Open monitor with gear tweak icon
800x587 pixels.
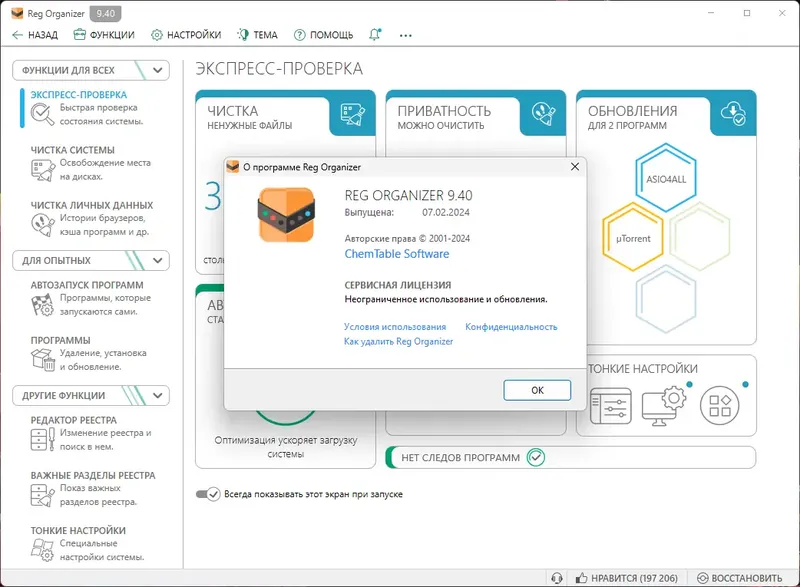[x=665, y=405]
